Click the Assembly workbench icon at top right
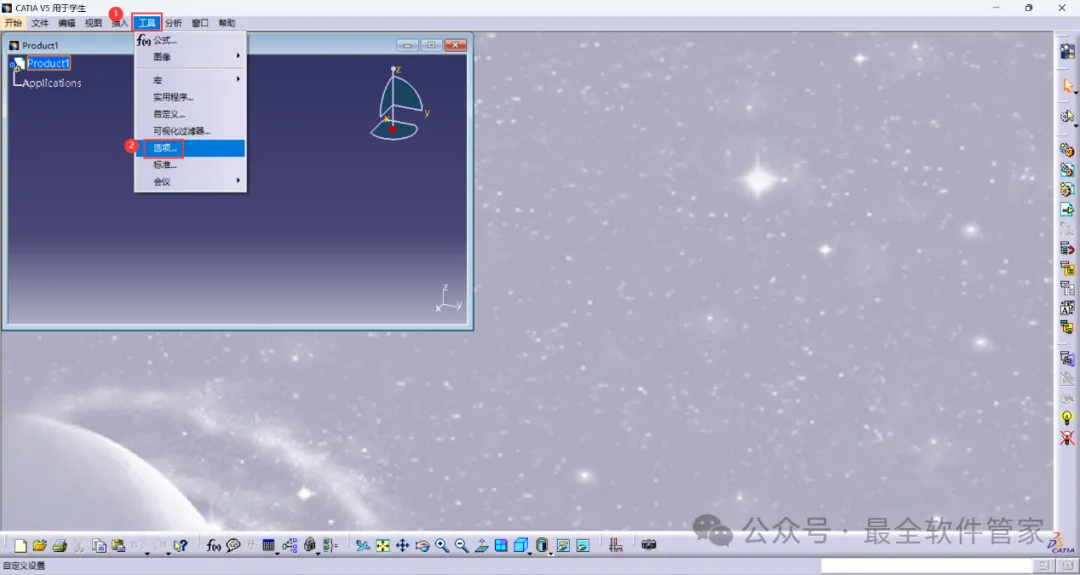This screenshot has width=1080, height=575. click(x=1068, y=52)
